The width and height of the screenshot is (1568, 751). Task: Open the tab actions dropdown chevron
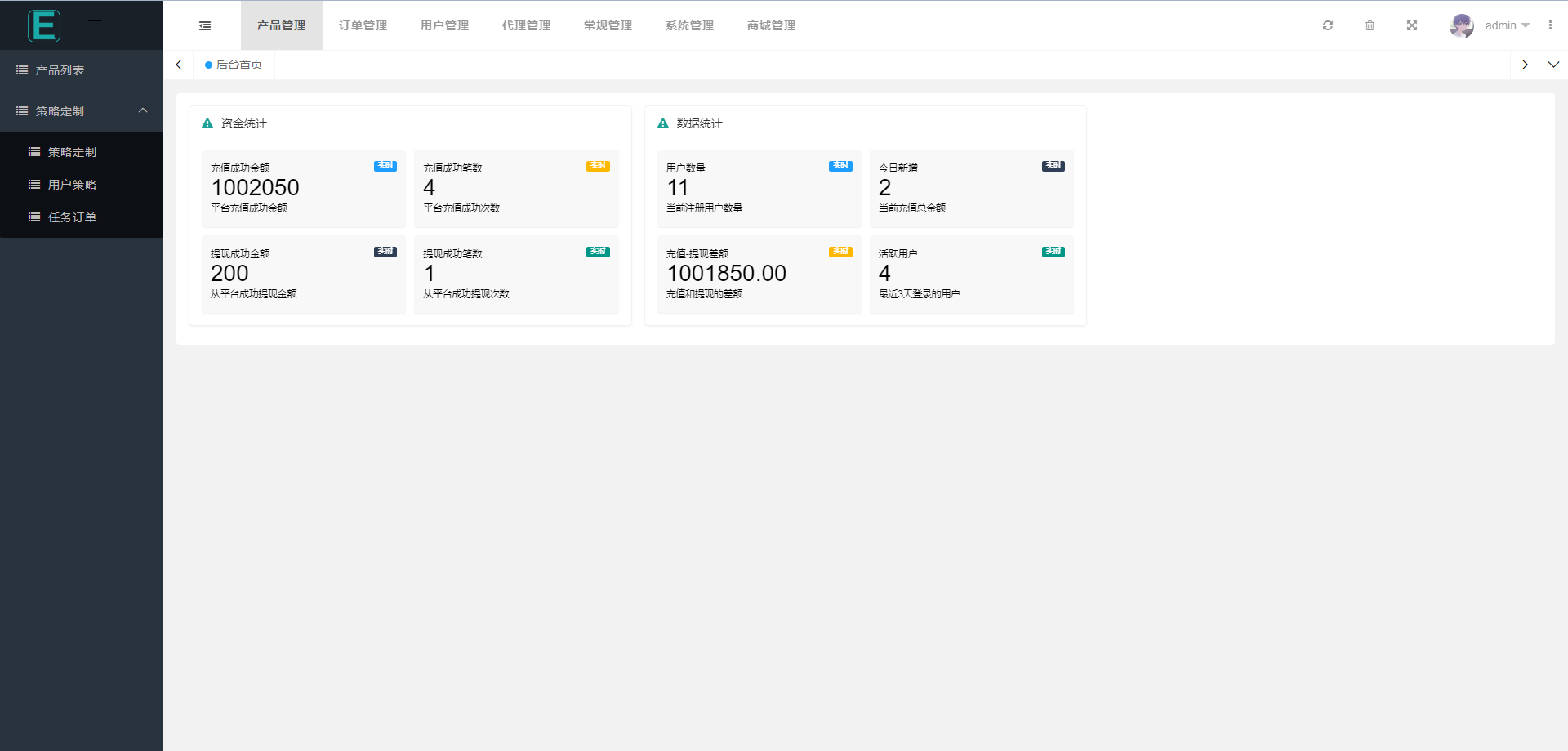1553,65
